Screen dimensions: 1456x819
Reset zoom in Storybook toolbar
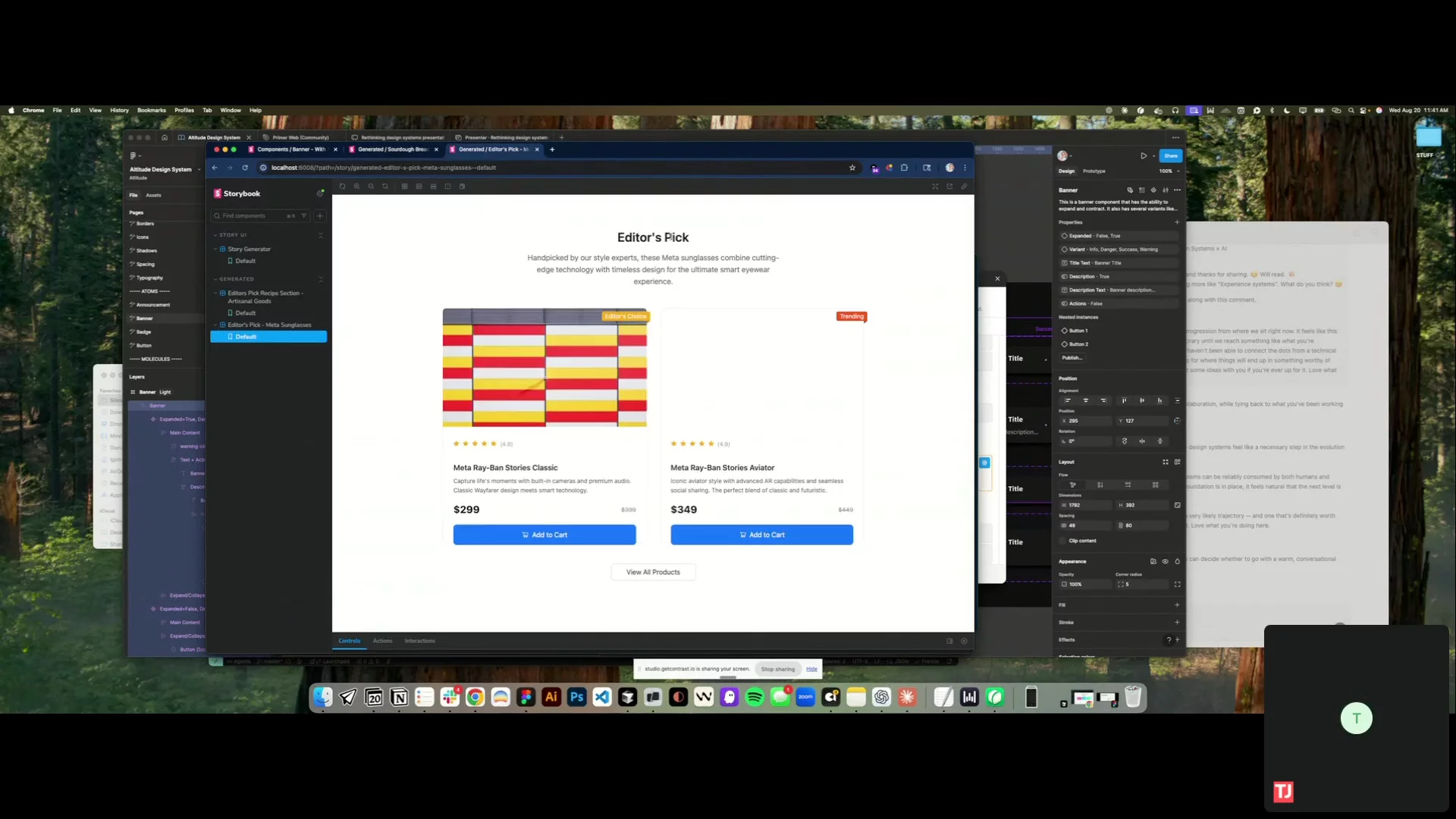click(x=385, y=187)
